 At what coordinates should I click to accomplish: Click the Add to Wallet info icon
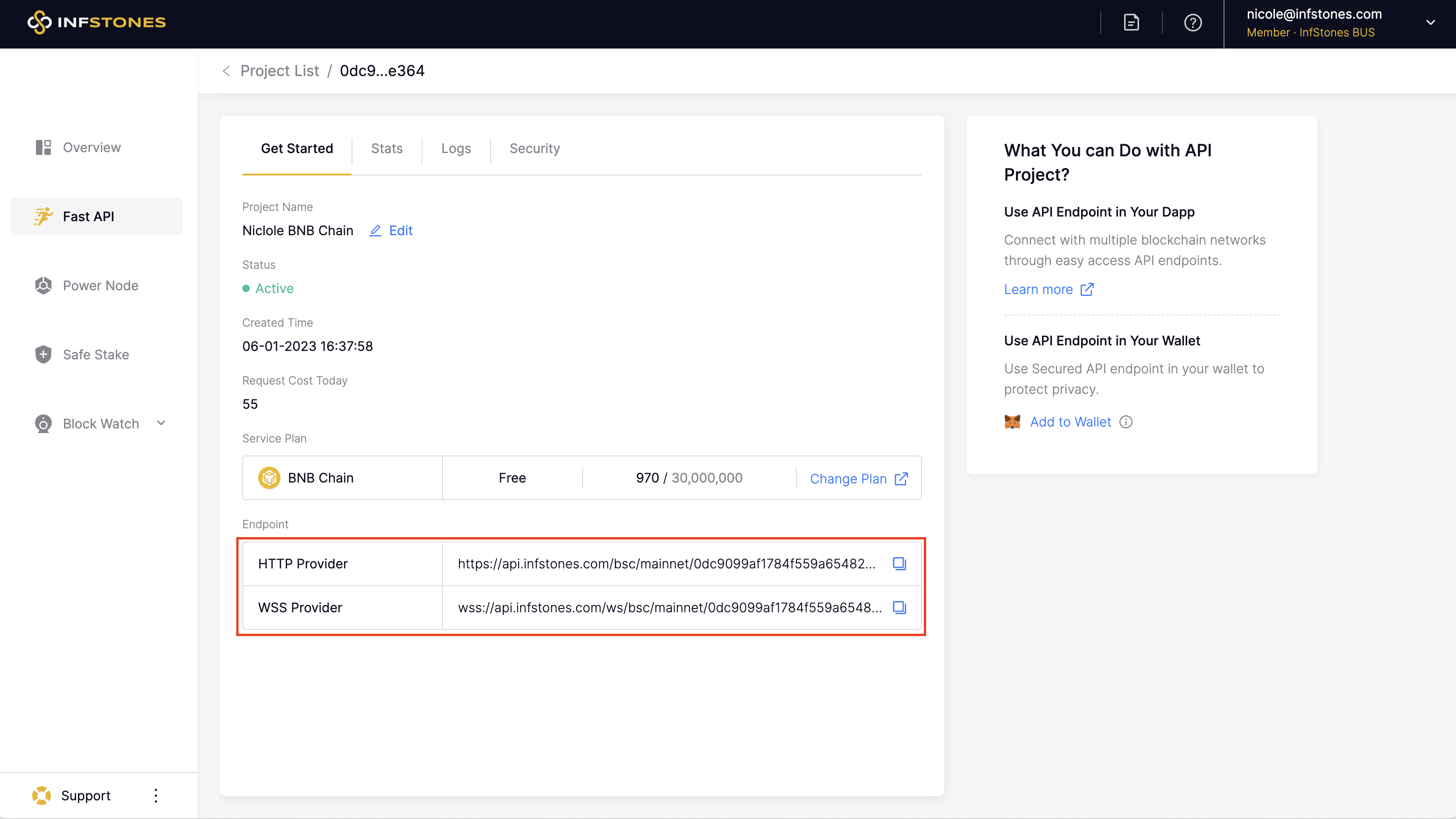point(1126,422)
